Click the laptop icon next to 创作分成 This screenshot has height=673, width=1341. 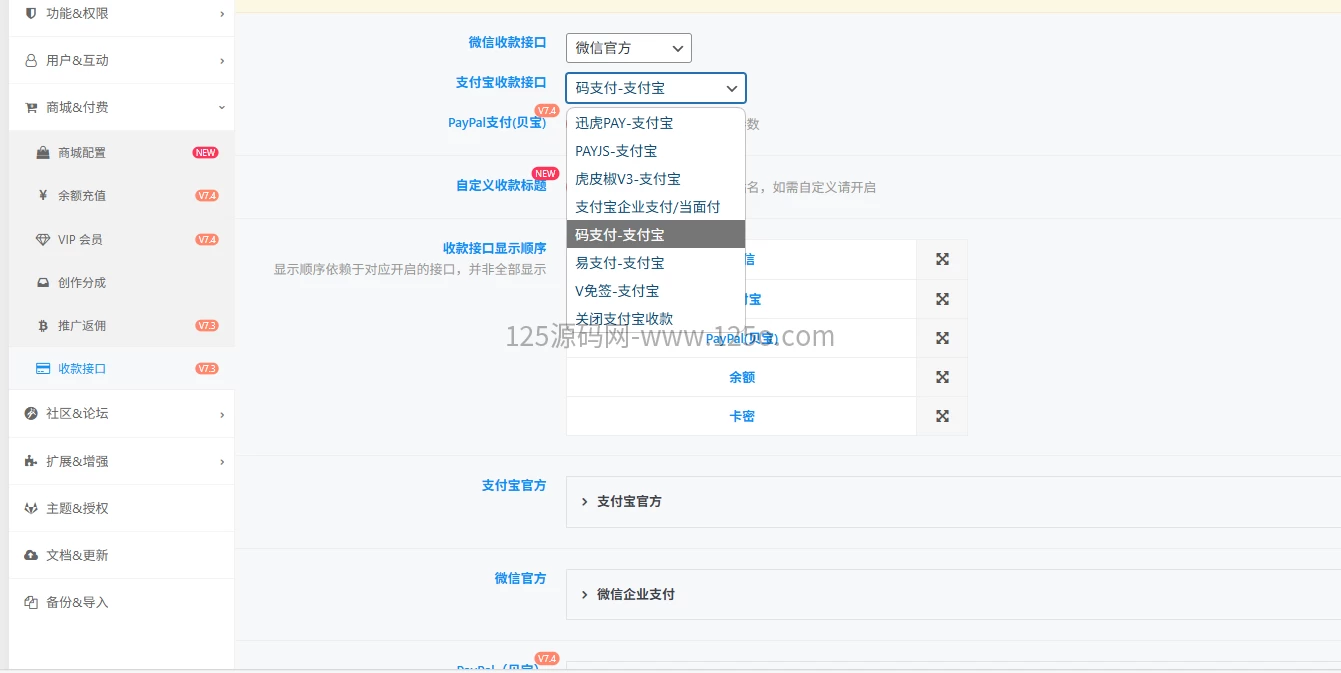(x=41, y=281)
